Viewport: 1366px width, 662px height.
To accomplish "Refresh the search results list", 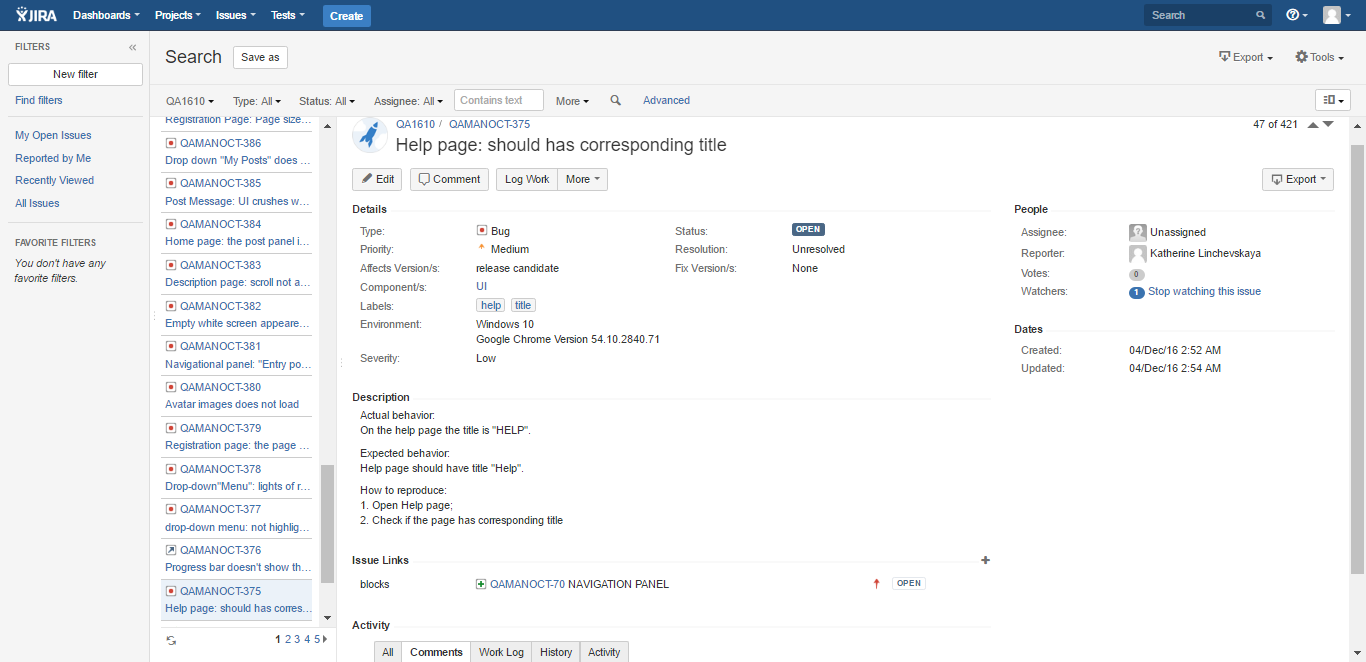I will (x=171, y=639).
